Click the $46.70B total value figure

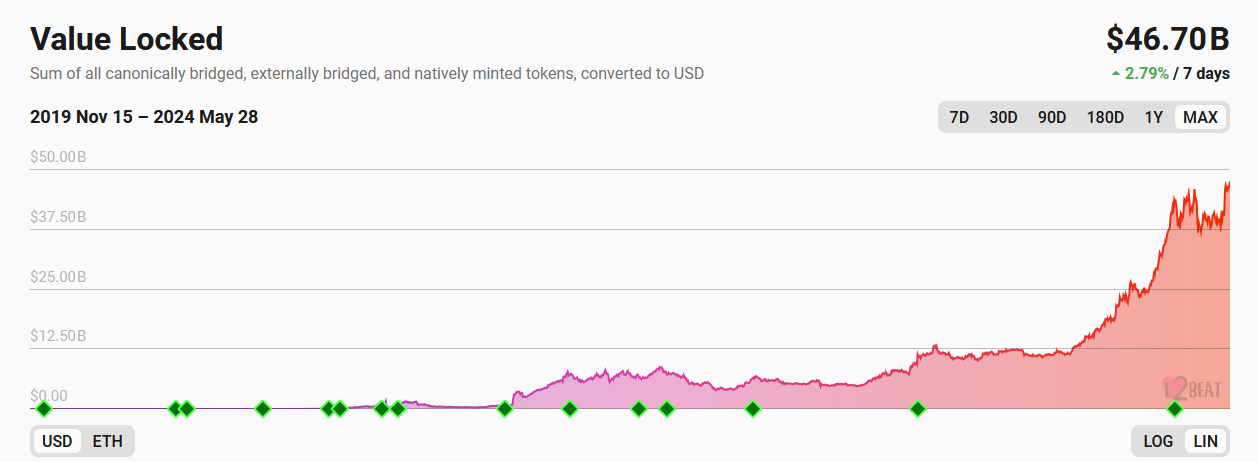pos(1168,39)
